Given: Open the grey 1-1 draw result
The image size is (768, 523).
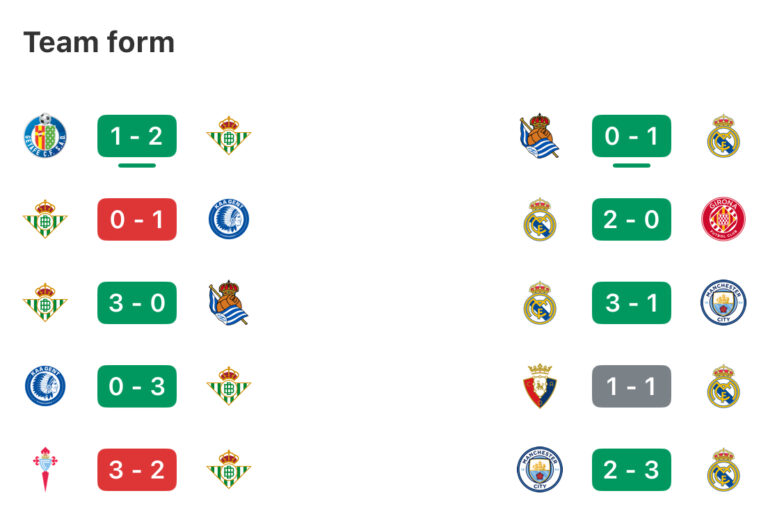Looking at the screenshot, I should click(x=631, y=386).
